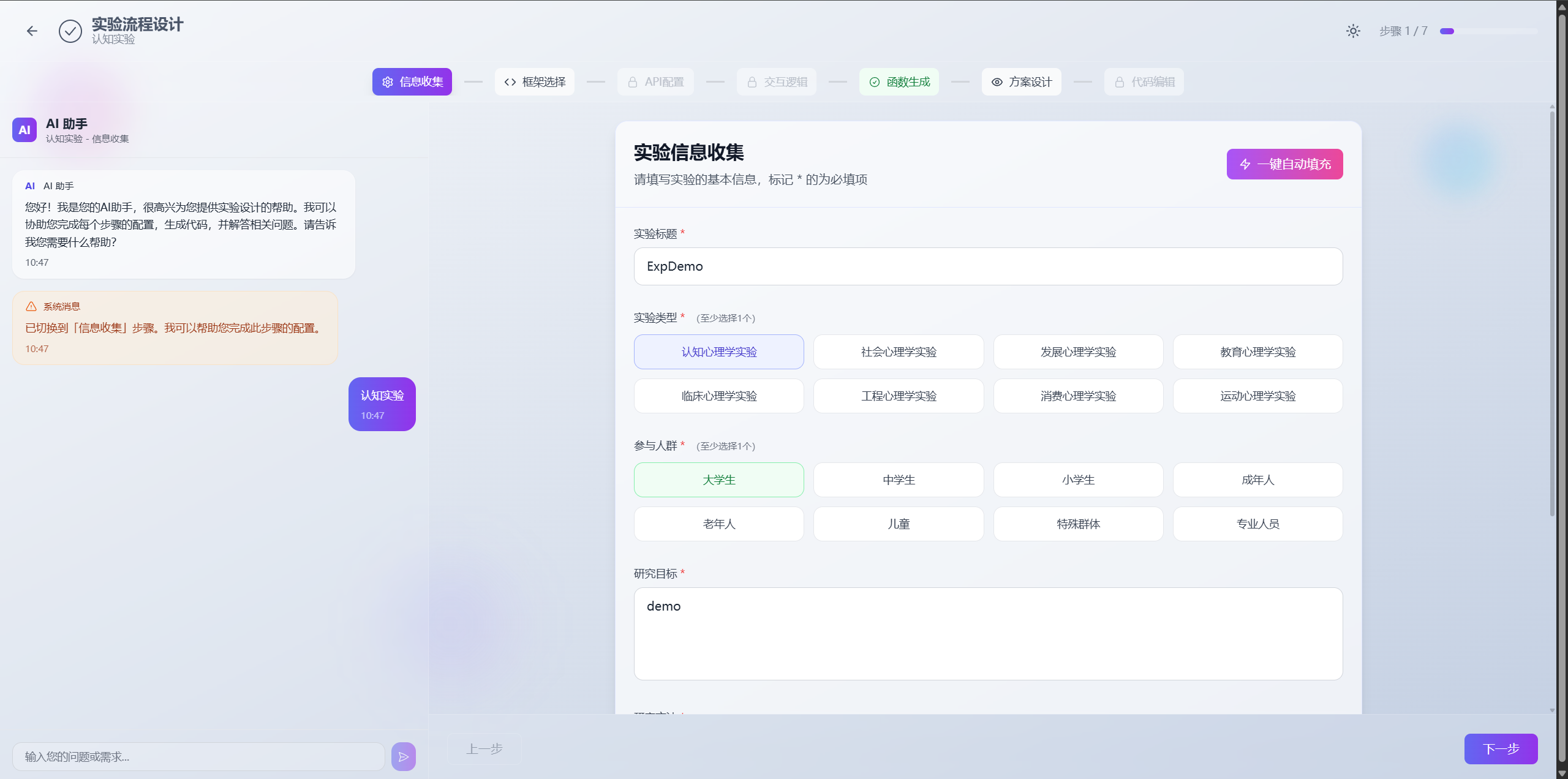Screen dimensions: 1568x779
Task: Open the 代码编辑 step
Action: coord(1144,81)
